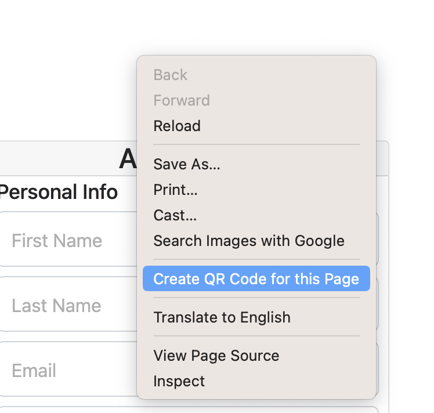The height and width of the screenshot is (413, 434).
Task: Click Translate to English menu item
Action: click(x=256, y=317)
